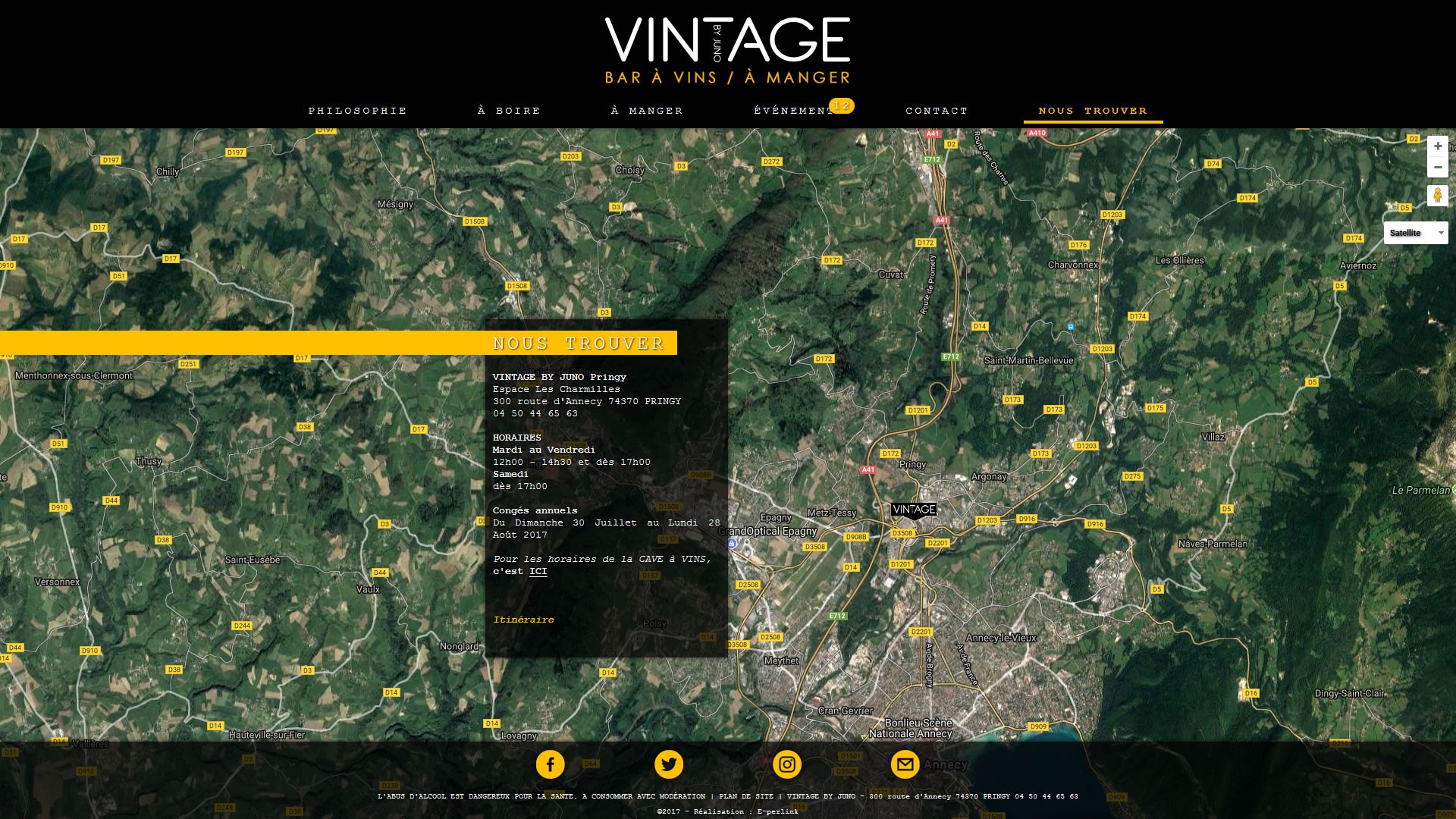Open the Plan de site footer link
The height and width of the screenshot is (819, 1456).
click(x=746, y=796)
